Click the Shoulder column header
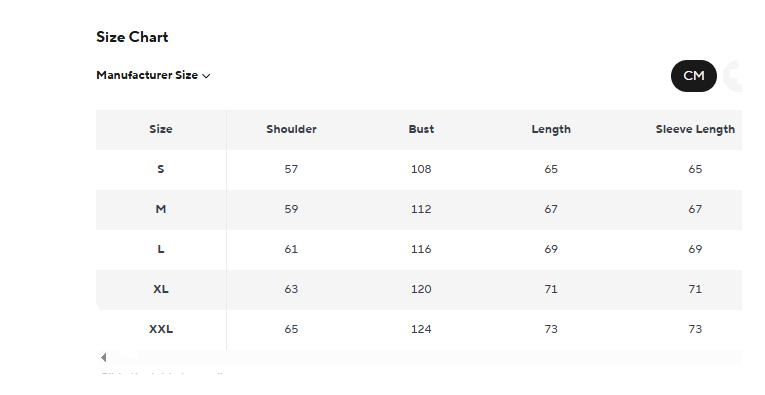Image resolution: width=765 pixels, height=395 pixels. [x=291, y=129]
